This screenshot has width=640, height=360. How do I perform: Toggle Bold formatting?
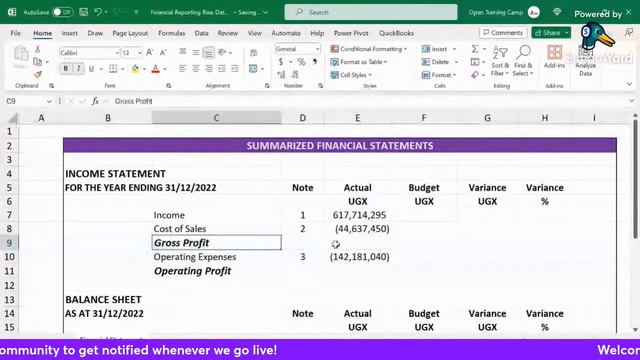[x=65, y=69]
